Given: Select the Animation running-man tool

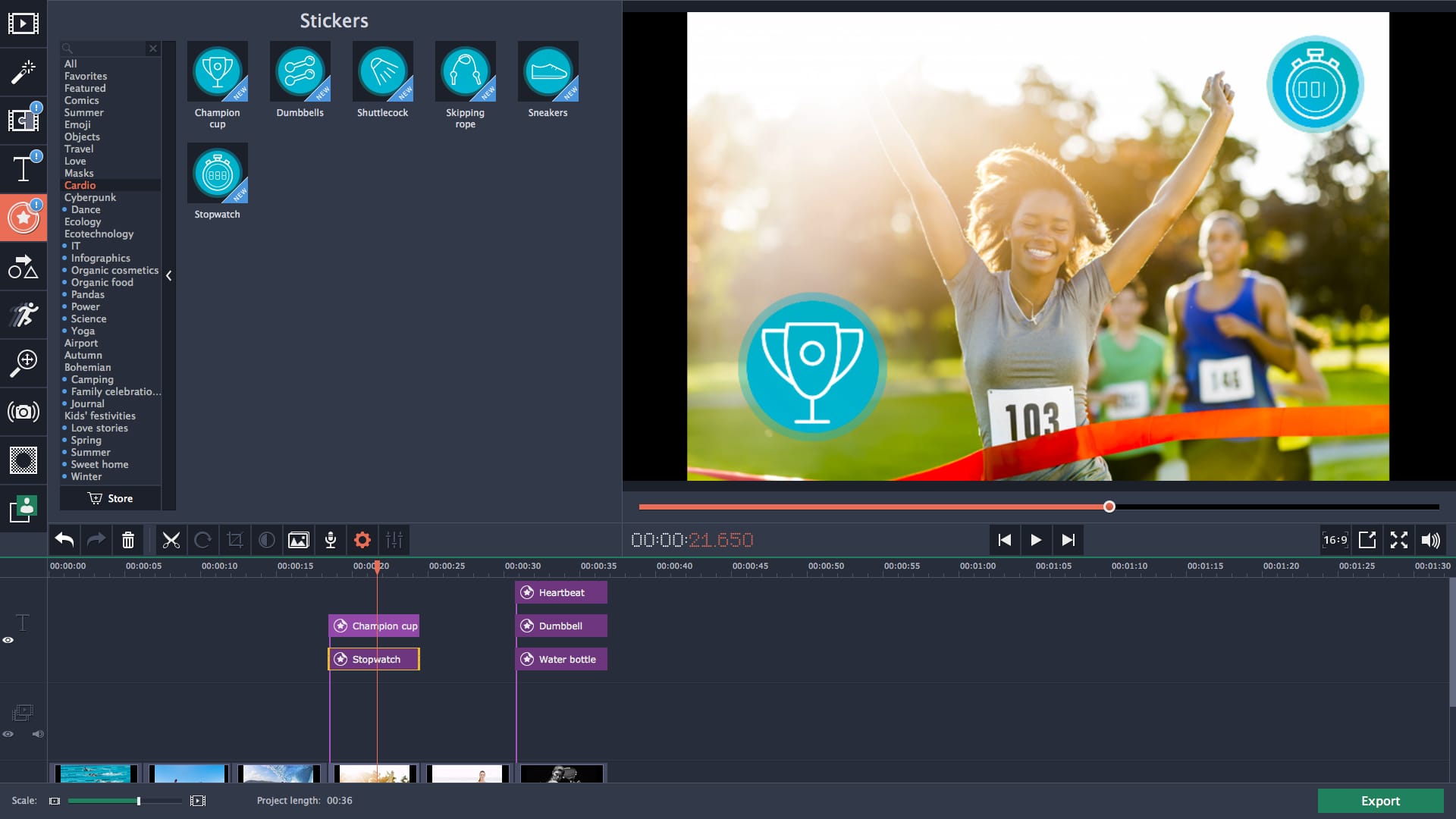Looking at the screenshot, I should (x=24, y=315).
